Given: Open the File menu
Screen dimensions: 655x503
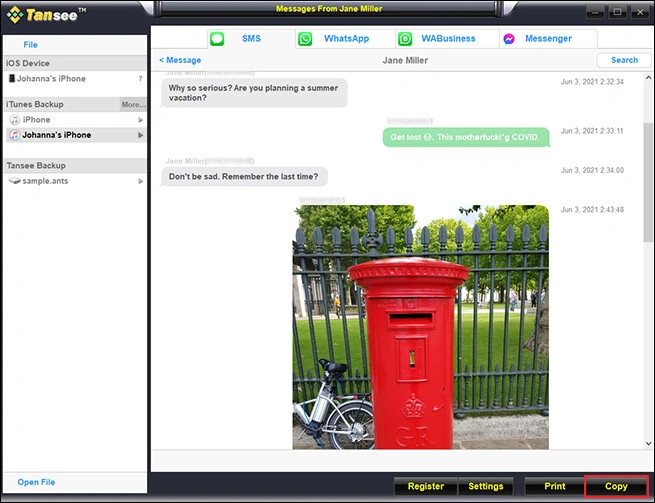Looking at the screenshot, I should click(30, 45).
